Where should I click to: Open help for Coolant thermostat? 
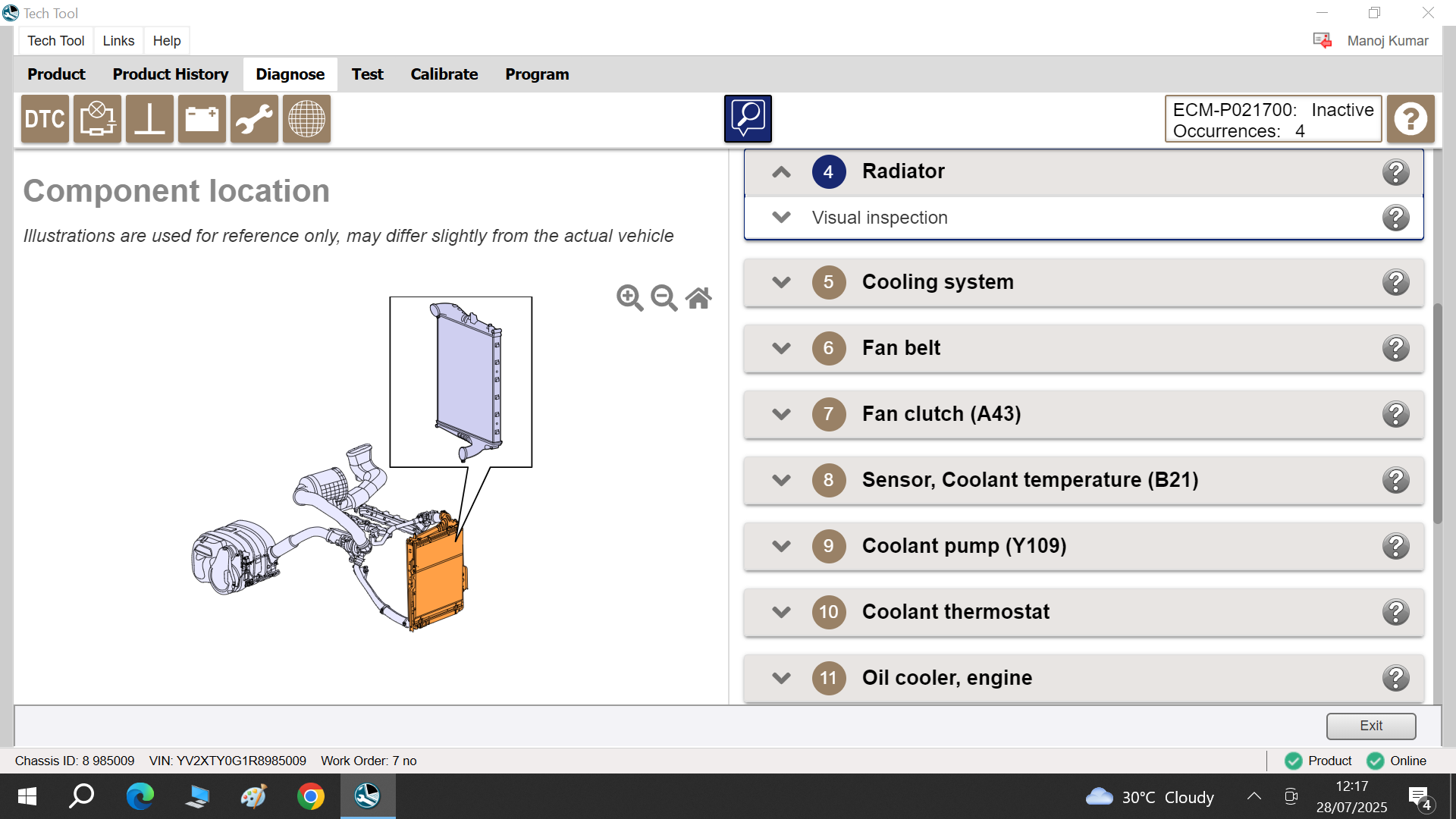[1395, 612]
